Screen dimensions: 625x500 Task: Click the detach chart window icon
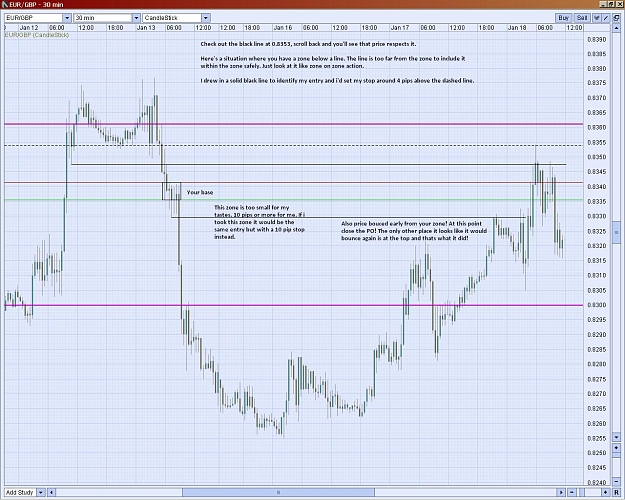point(616,18)
